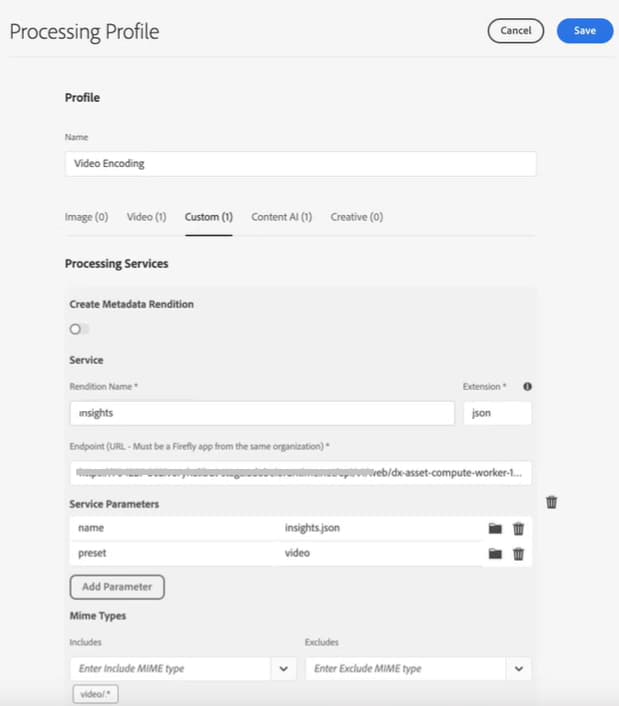619x706 pixels.
Task: Delete the preset parameter row
Action: [x=518, y=553]
